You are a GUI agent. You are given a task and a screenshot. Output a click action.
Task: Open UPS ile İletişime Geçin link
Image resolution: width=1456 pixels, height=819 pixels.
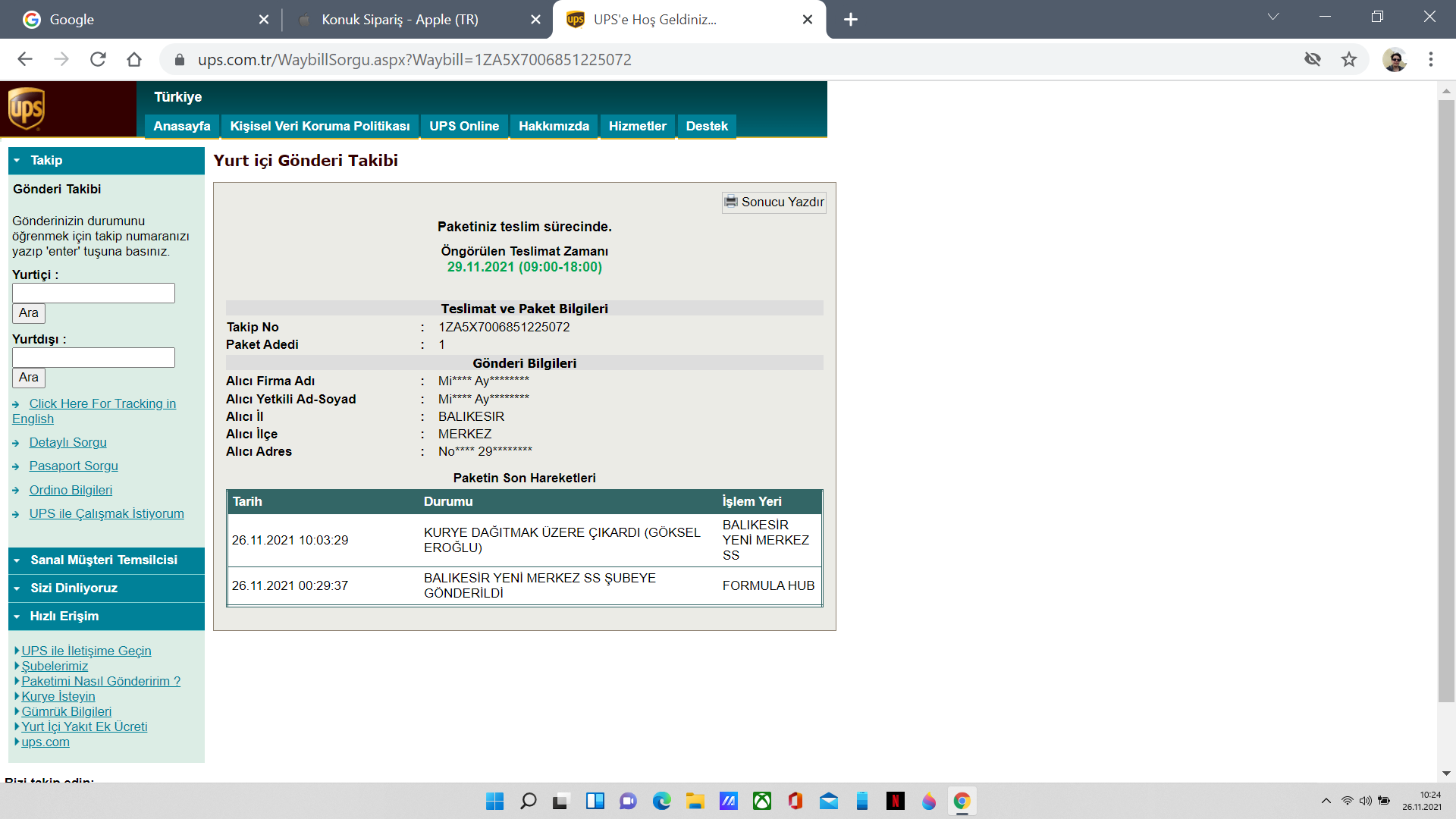[86, 651]
